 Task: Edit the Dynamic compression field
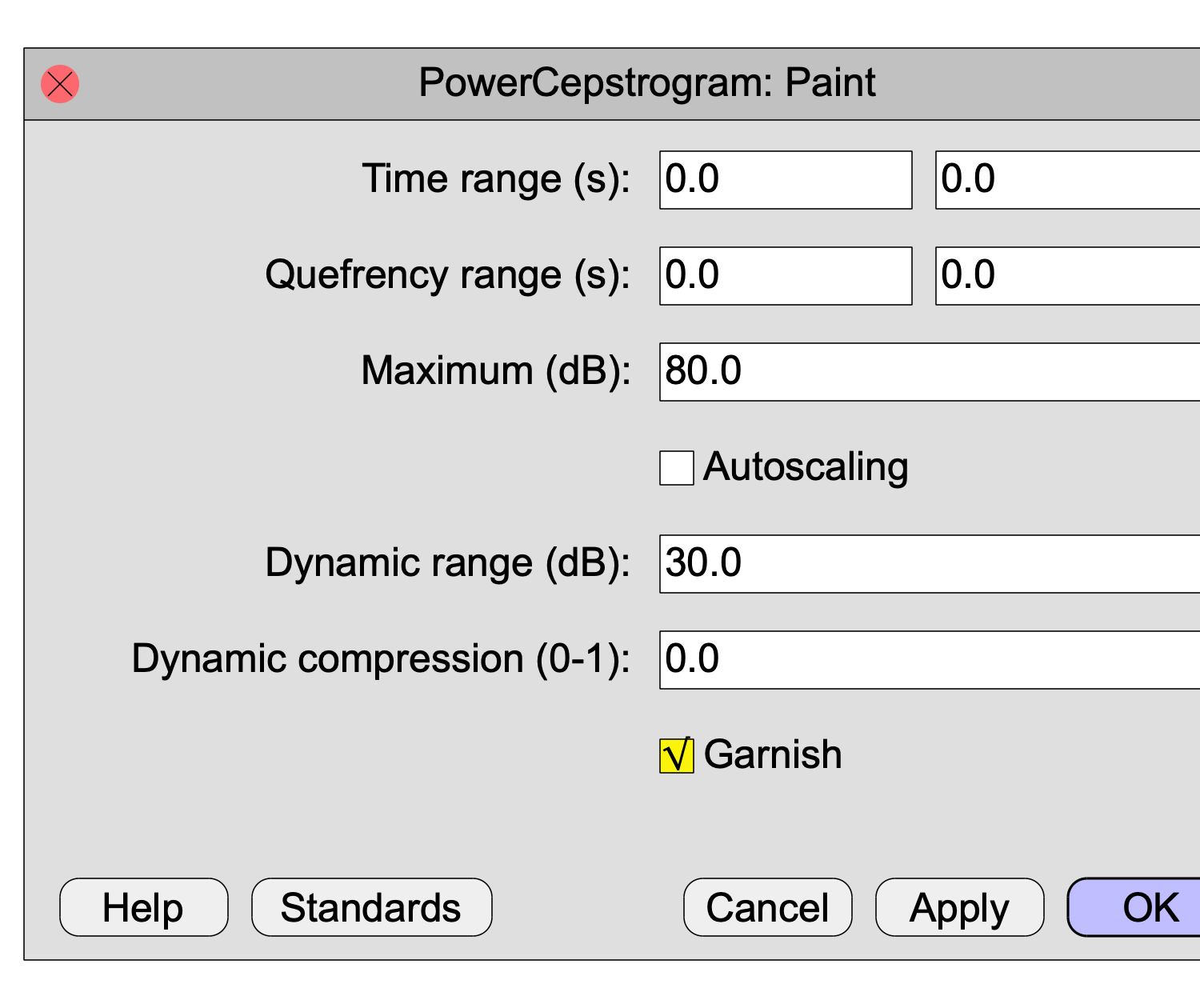coord(930,660)
